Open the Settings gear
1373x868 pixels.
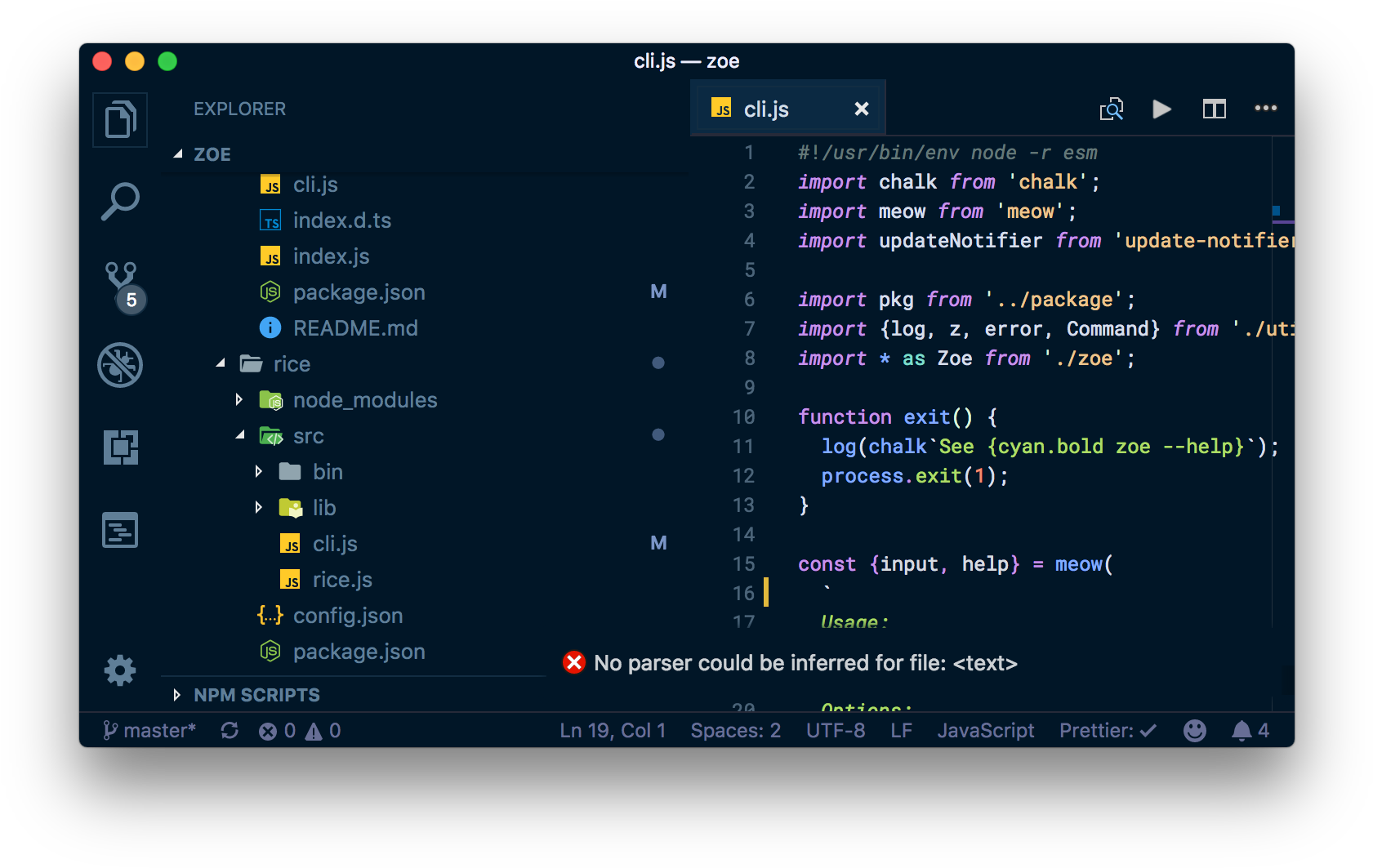click(x=120, y=670)
